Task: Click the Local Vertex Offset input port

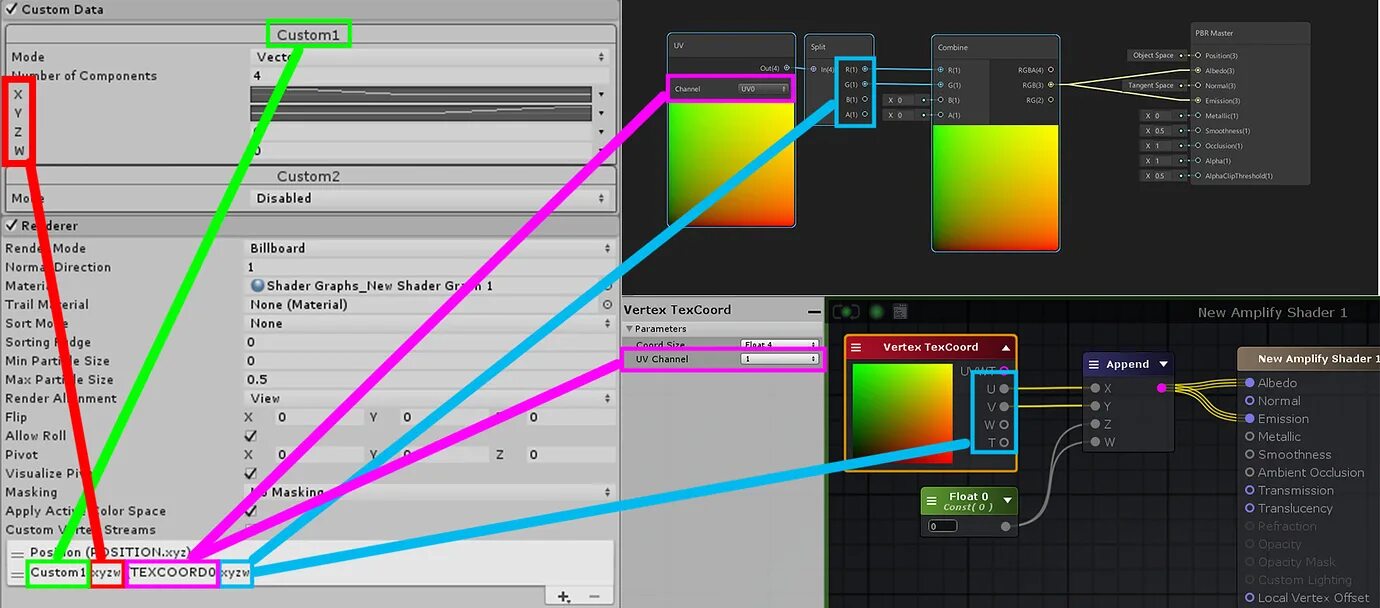Action: pos(1249,598)
